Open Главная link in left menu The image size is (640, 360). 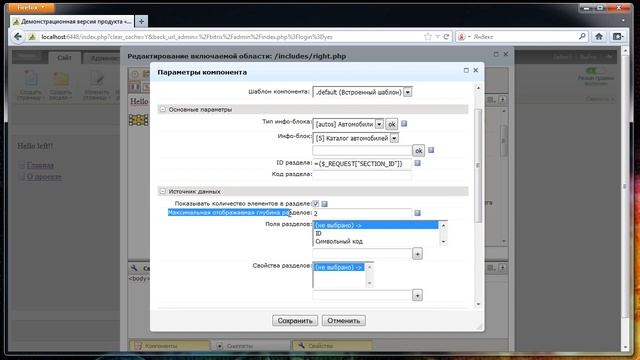pos(40,165)
